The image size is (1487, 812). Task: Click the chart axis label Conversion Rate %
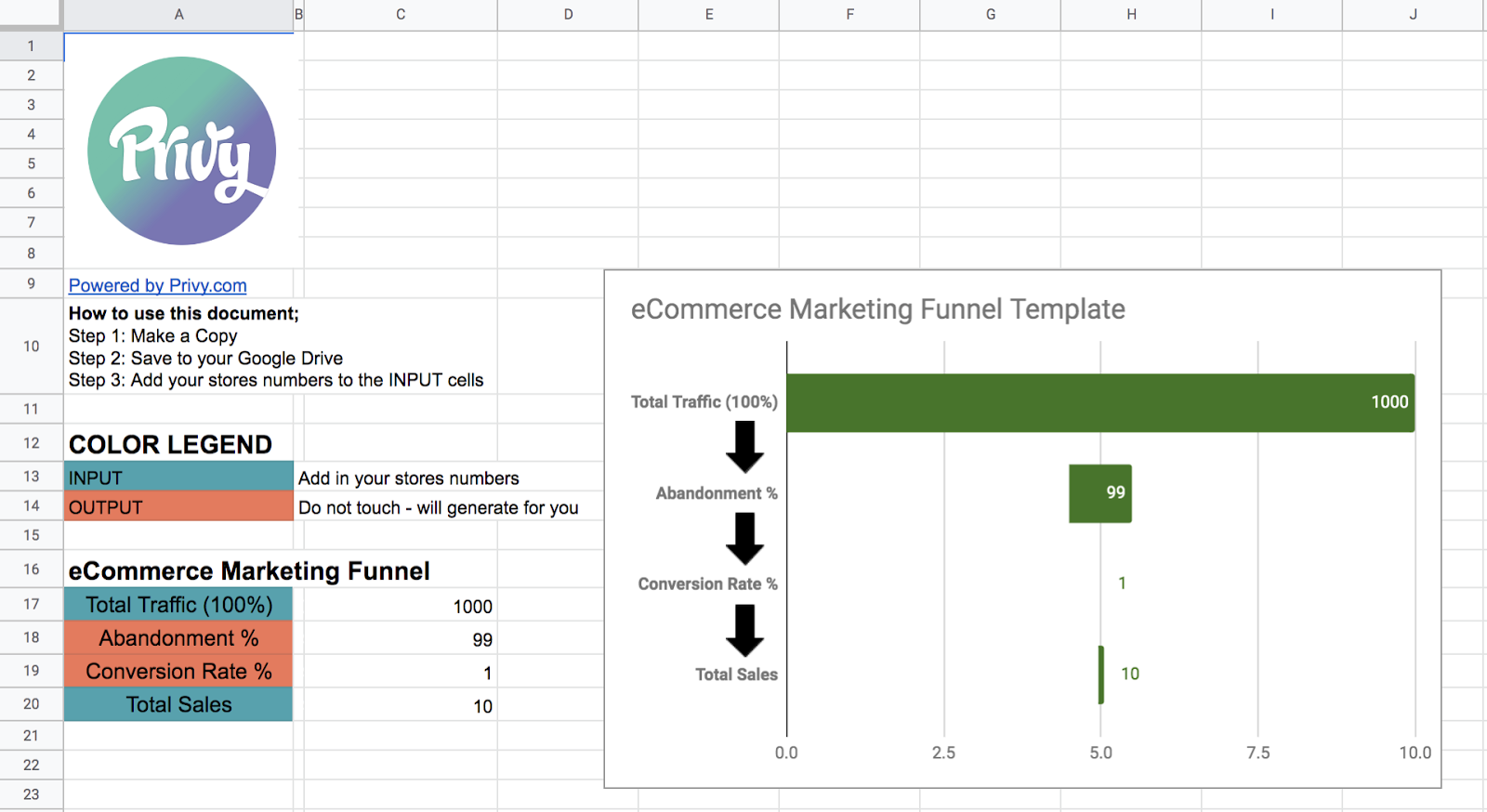tap(708, 583)
